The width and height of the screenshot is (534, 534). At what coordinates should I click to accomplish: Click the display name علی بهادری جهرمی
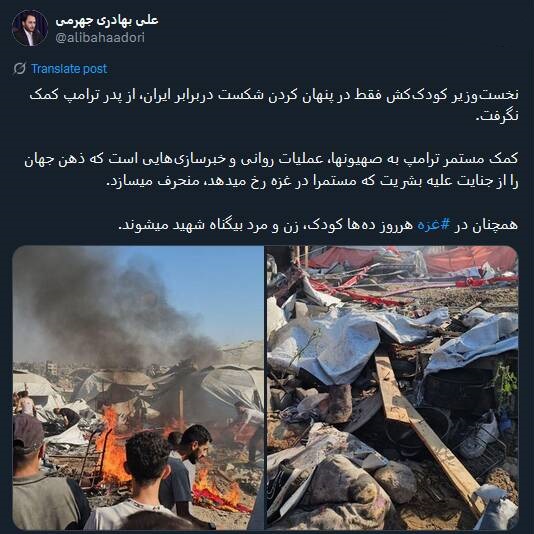(x=107, y=20)
